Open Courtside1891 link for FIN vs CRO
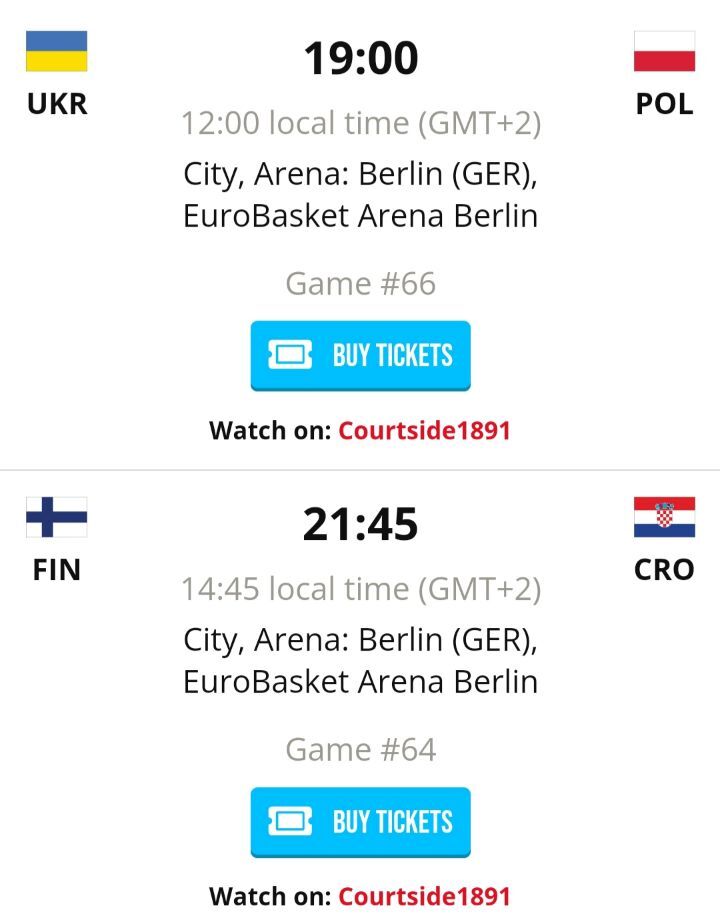 pyautogui.click(x=424, y=896)
